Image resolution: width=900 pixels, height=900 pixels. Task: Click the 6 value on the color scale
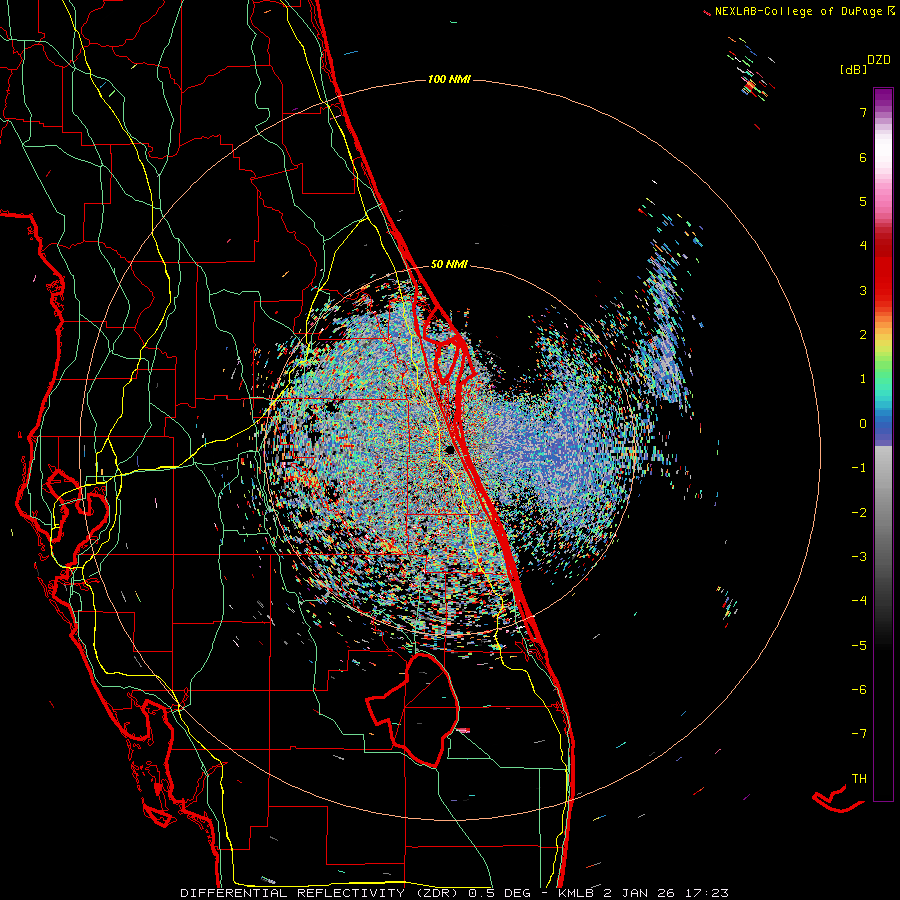click(863, 157)
